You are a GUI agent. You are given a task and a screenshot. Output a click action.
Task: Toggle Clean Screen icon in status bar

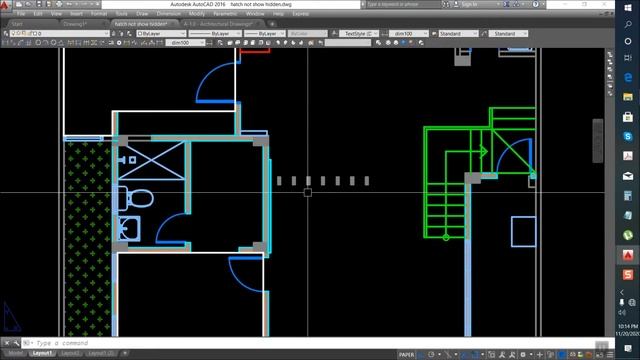(600, 355)
